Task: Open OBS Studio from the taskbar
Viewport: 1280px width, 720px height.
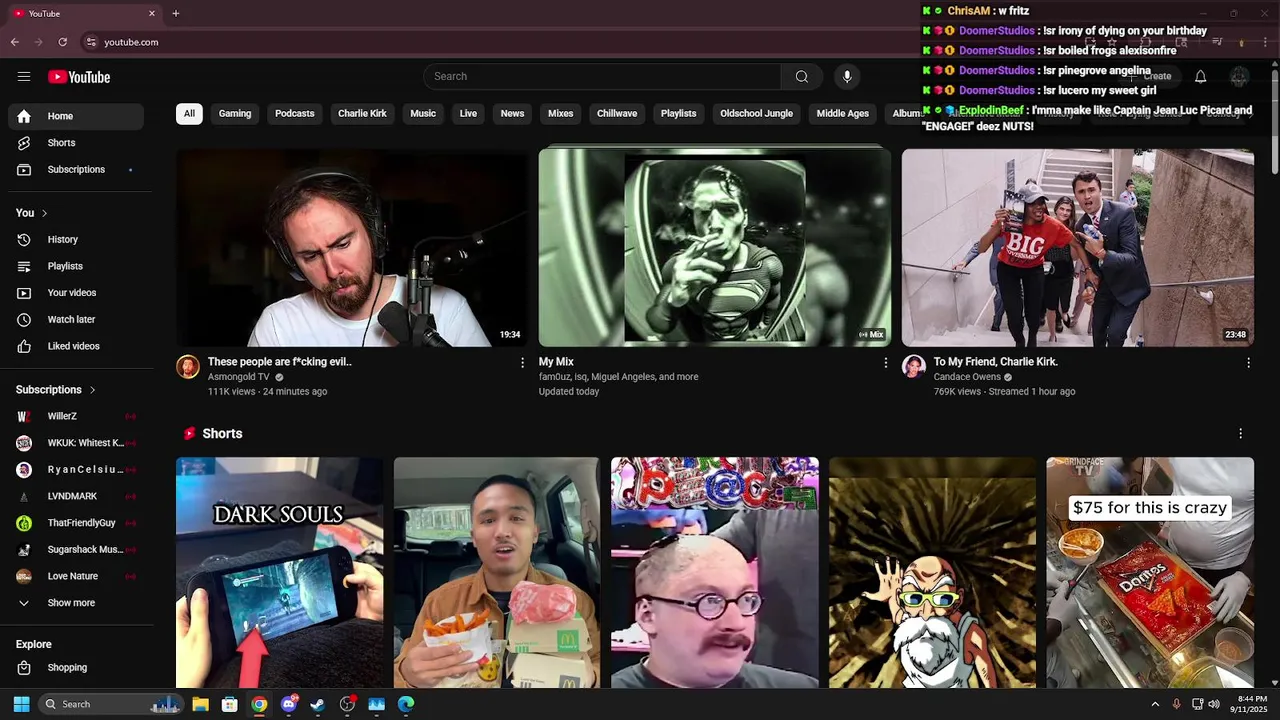Action: click(347, 704)
